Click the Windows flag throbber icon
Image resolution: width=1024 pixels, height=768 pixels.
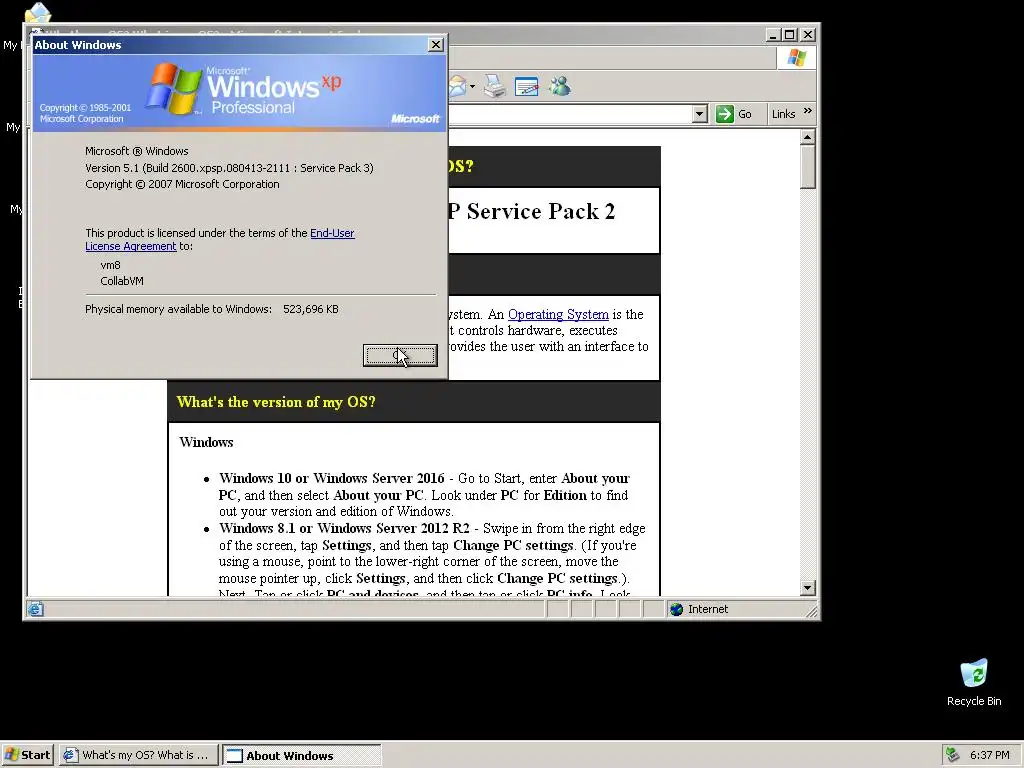[796, 58]
